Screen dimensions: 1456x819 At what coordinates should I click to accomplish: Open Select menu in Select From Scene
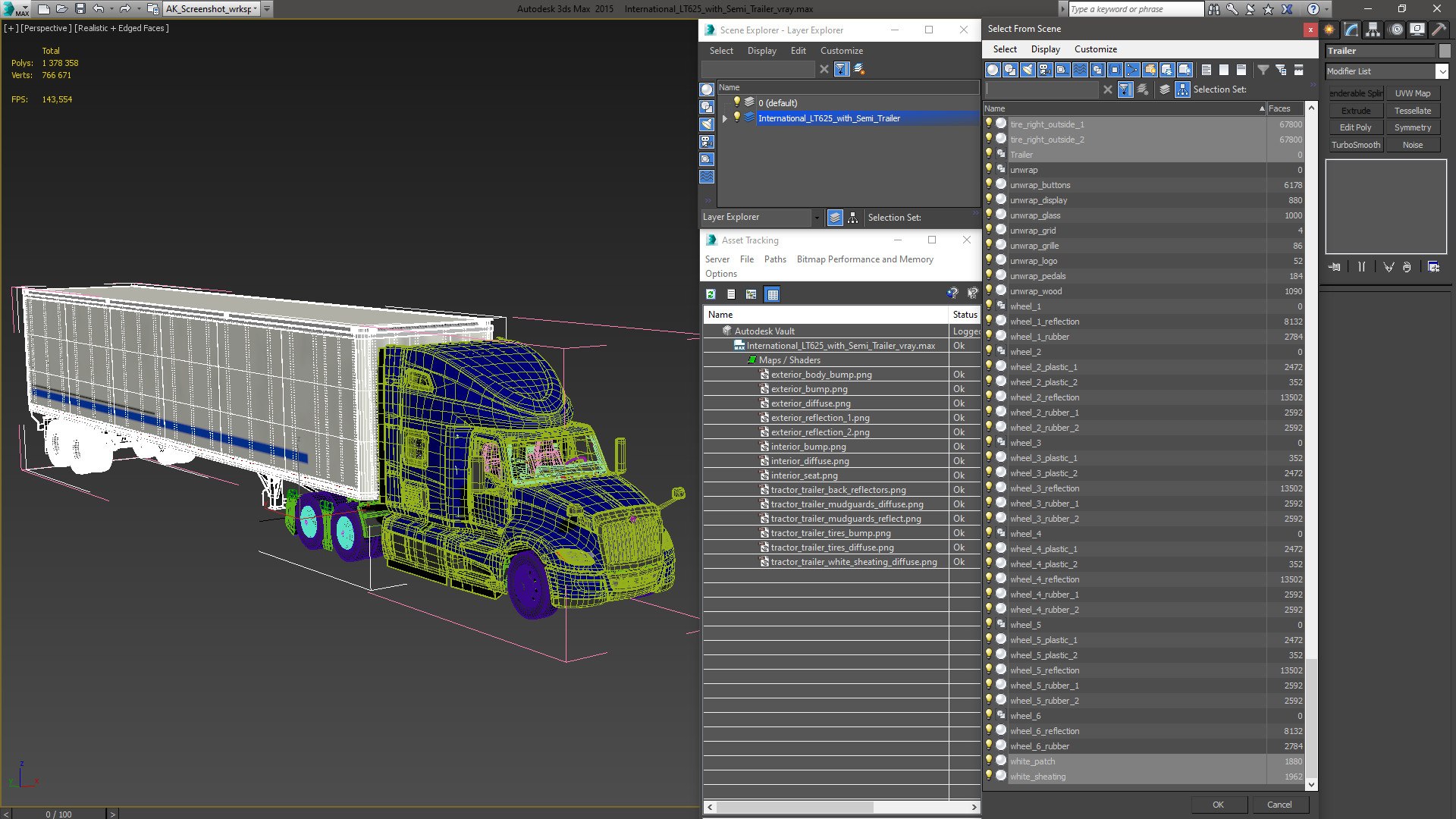tap(1005, 49)
